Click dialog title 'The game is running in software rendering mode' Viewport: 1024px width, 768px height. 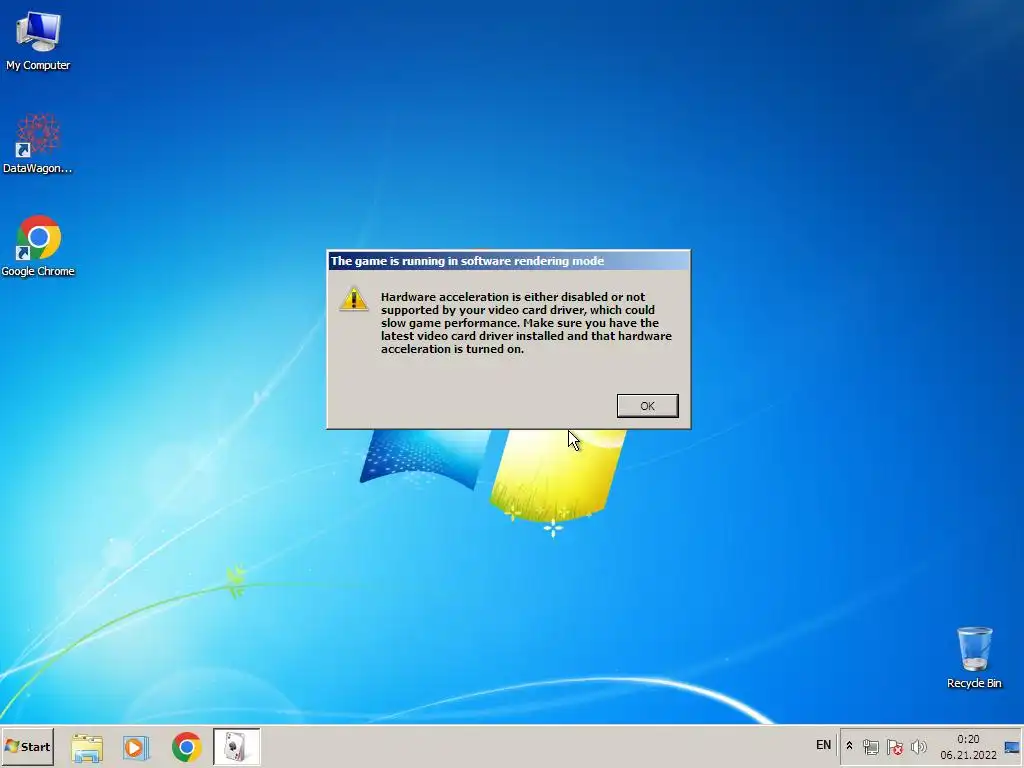[467, 261]
